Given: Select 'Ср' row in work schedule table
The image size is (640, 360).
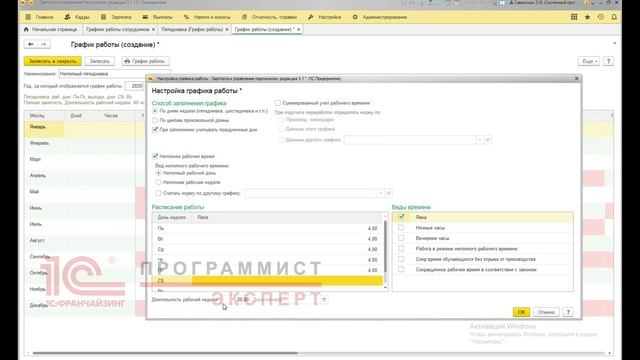Looking at the screenshot, I should pyautogui.click(x=268, y=249).
